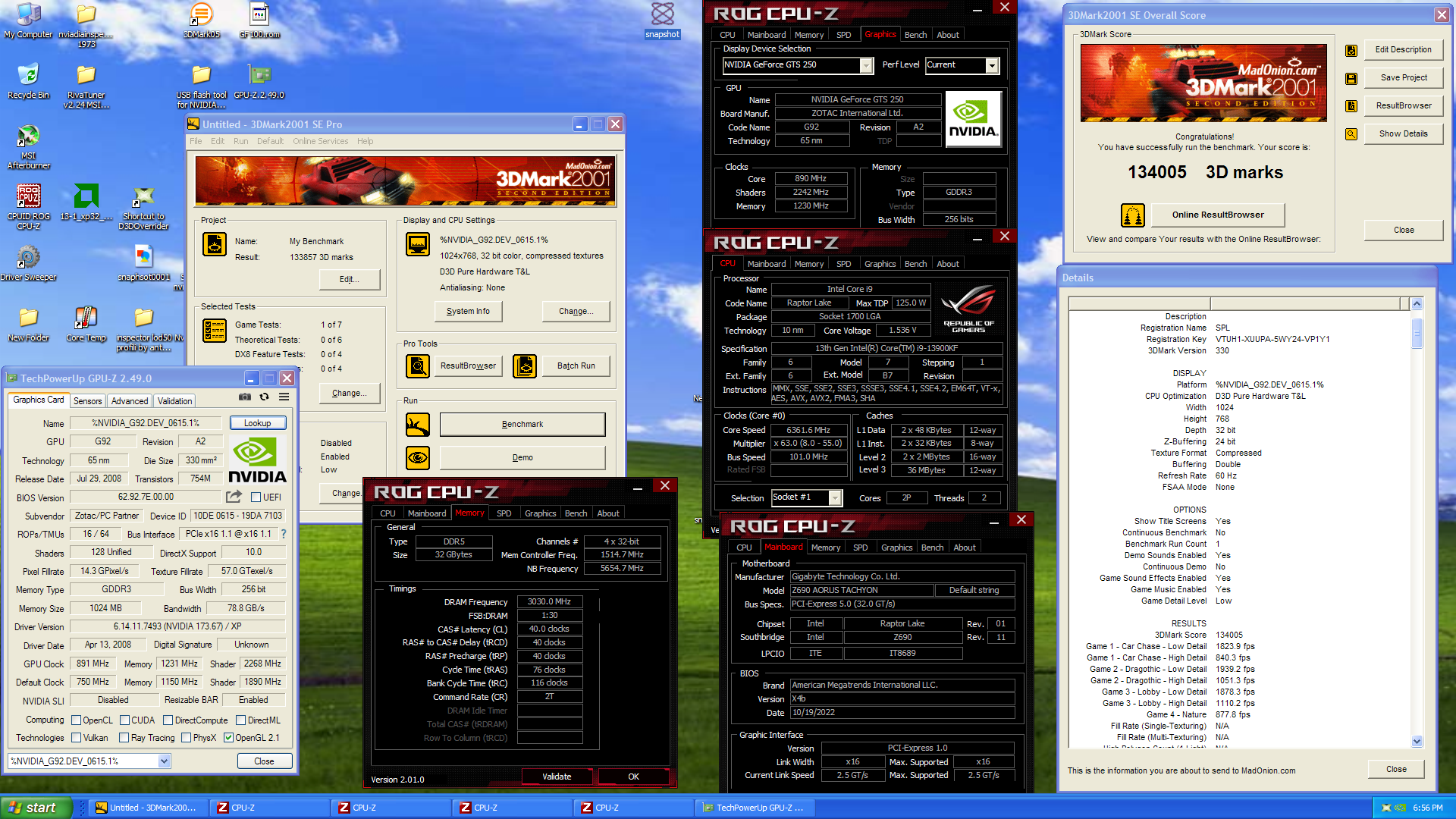Toggle OpenGL 2.1 checkbox
The image size is (1456, 819).
[x=228, y=738]
